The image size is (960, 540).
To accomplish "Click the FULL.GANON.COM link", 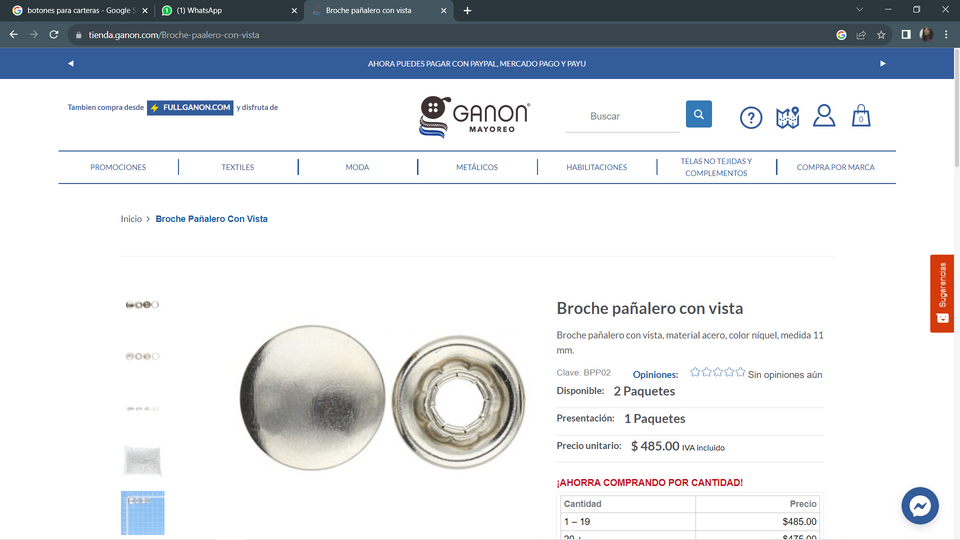I will coord(190,108).
